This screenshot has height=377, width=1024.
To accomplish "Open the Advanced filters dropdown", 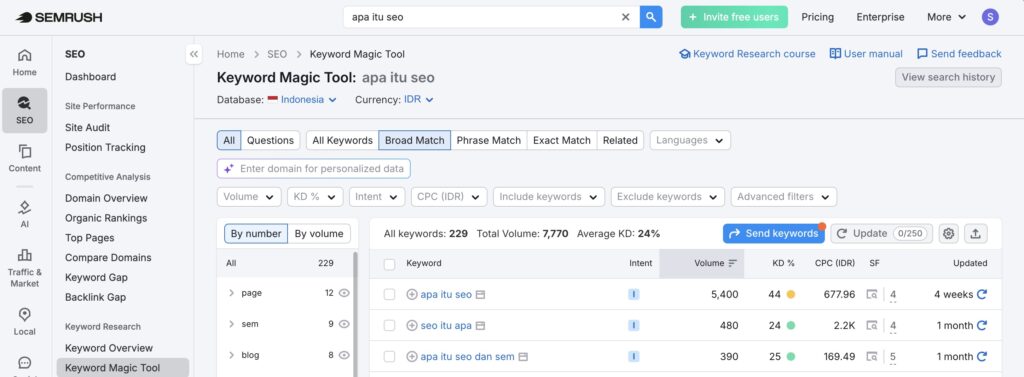I will pos(784,197).
